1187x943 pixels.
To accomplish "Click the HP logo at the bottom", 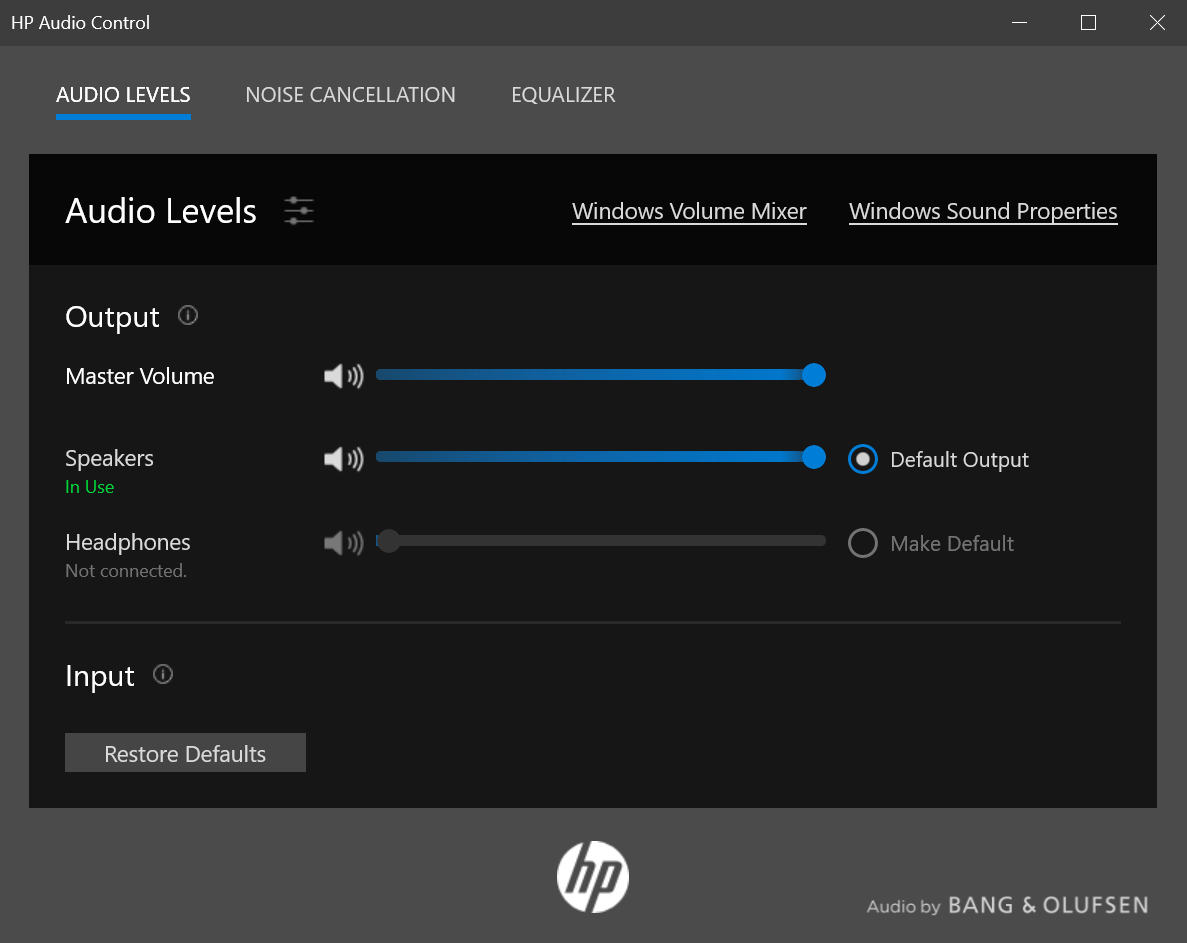I will (x=593, y=876).
